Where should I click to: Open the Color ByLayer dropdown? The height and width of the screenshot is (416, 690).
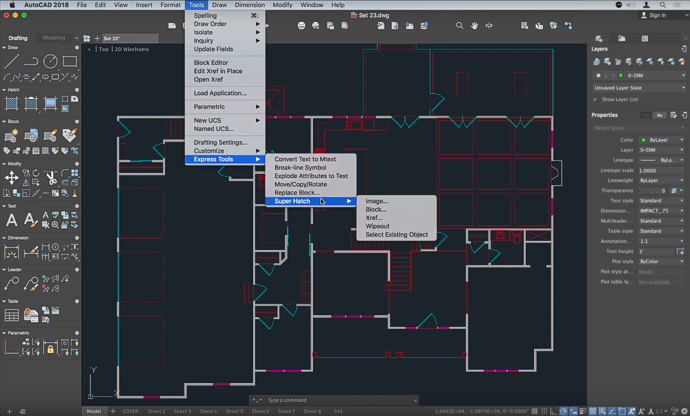pyautogui.click(x=662, y=140)
